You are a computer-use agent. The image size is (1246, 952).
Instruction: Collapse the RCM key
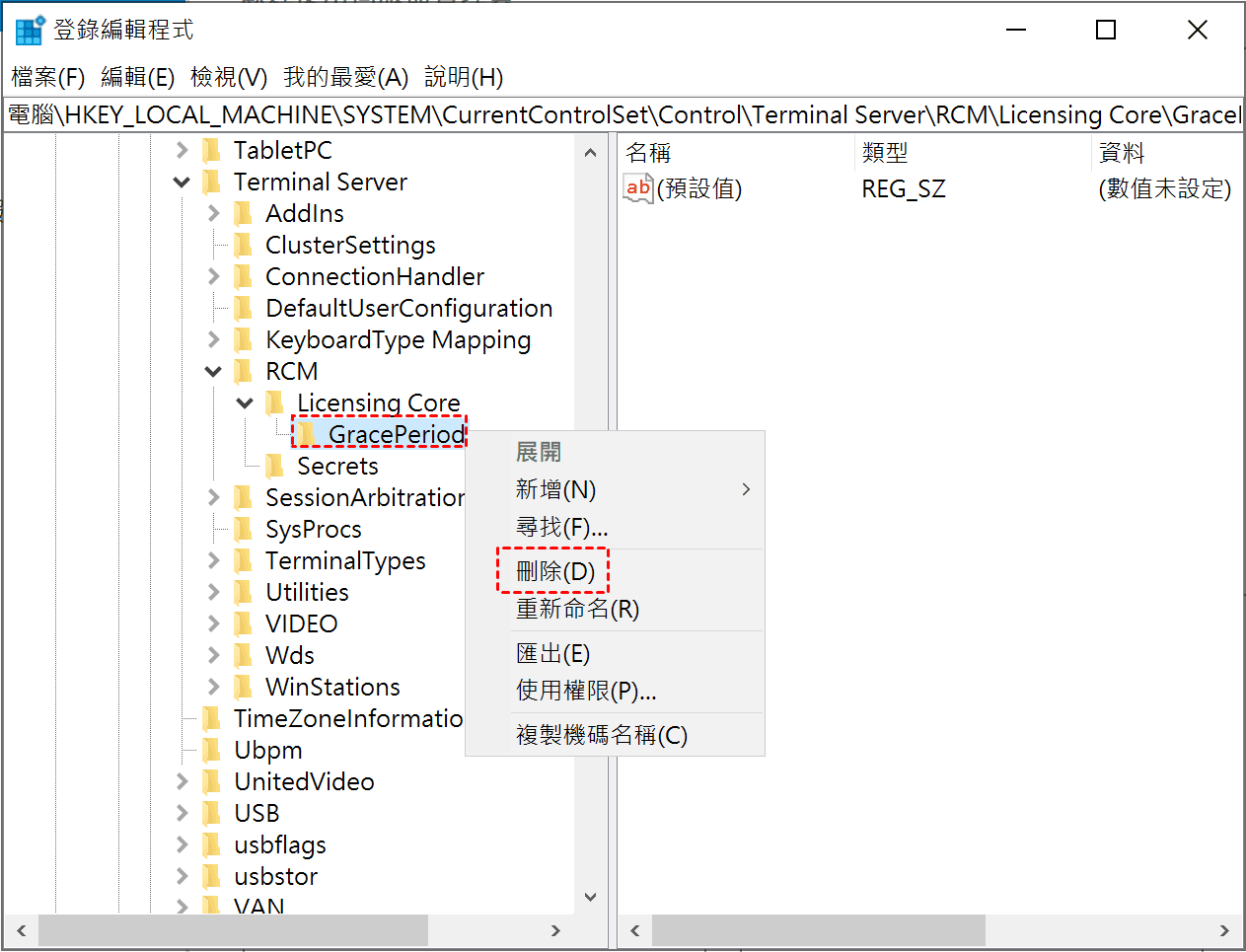(x=213, y=372)
